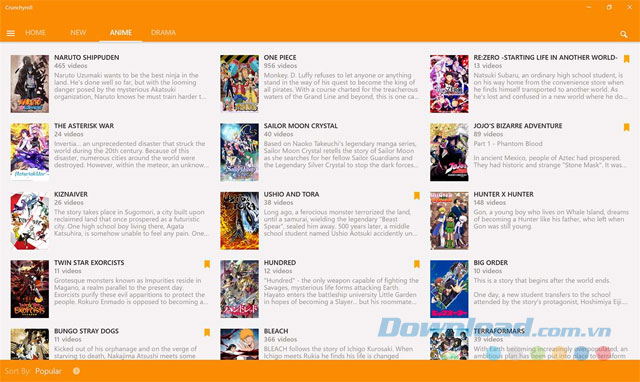Click "Part 1 - Phantom Blood" text
640x382 pixels.
[508, 144]
